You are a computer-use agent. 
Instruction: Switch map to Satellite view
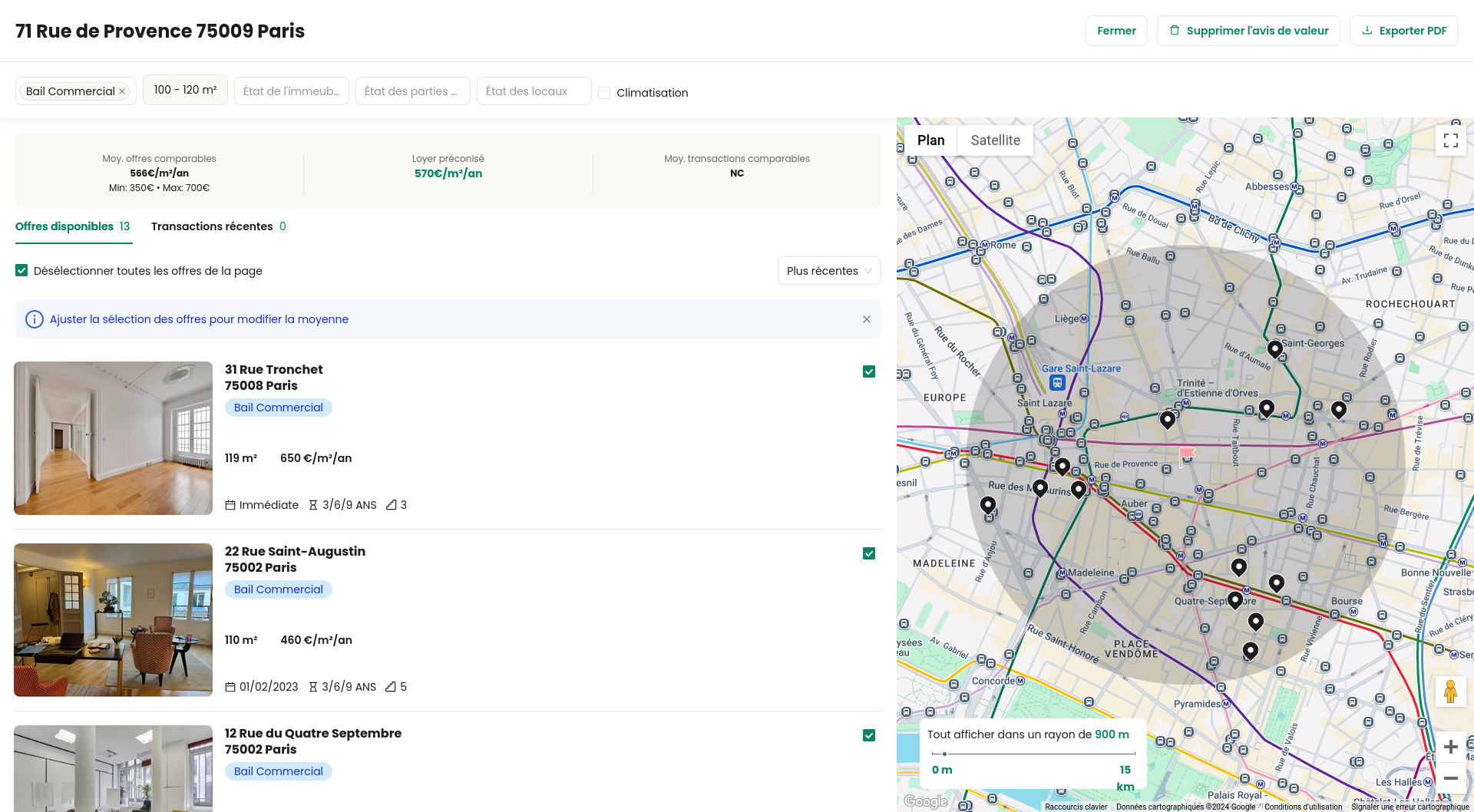click(995, 140)
